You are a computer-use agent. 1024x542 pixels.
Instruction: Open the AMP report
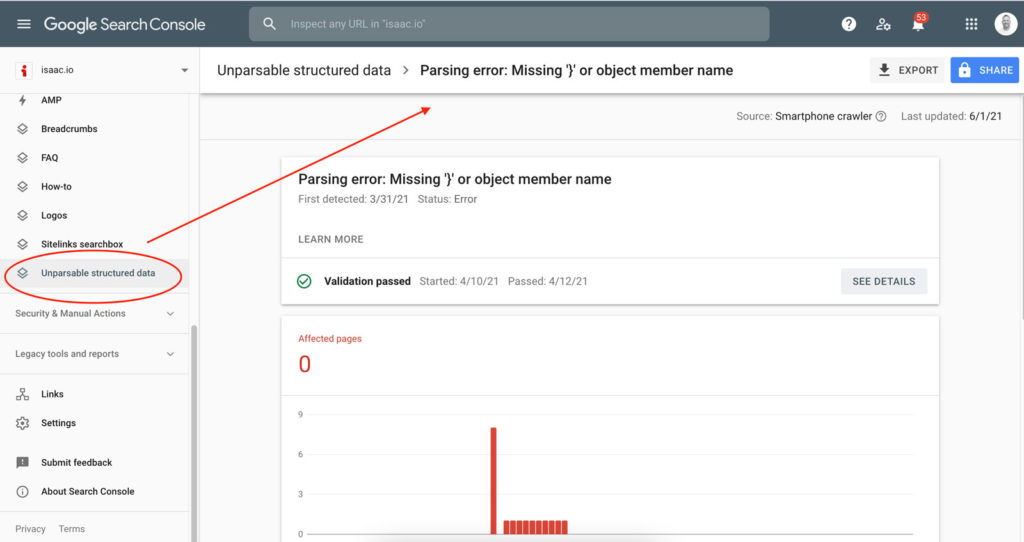51,100
